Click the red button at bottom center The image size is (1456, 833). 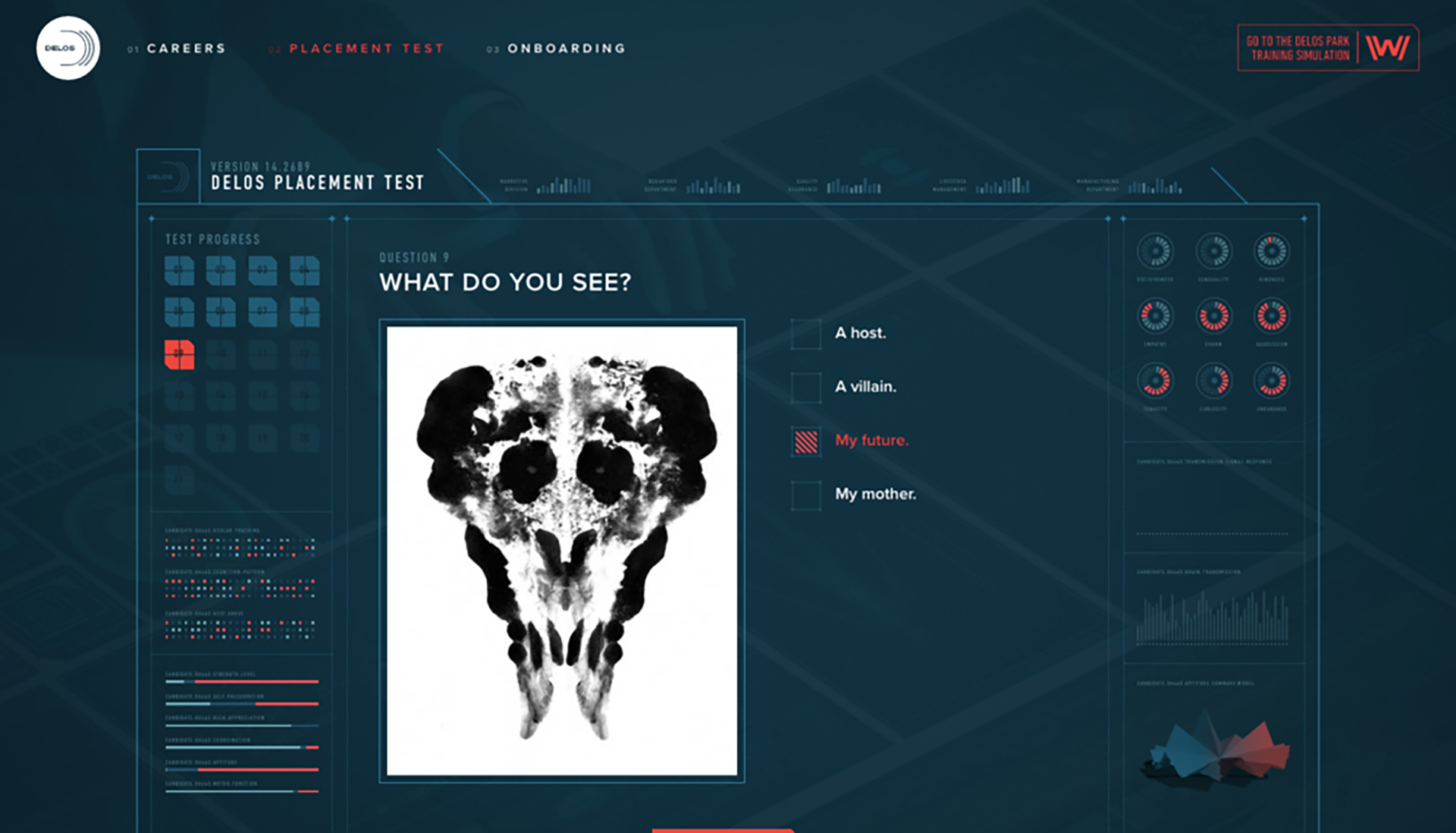tap(722, 830)
